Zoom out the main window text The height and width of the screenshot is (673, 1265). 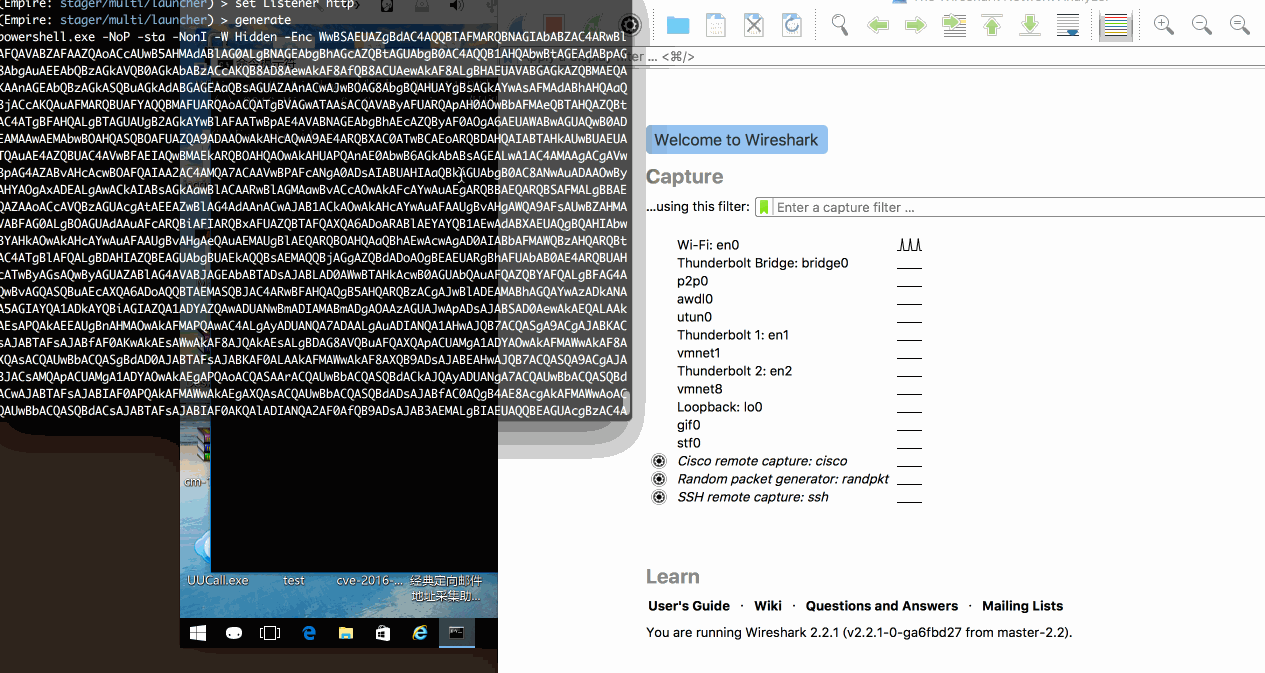[1202, 25]
